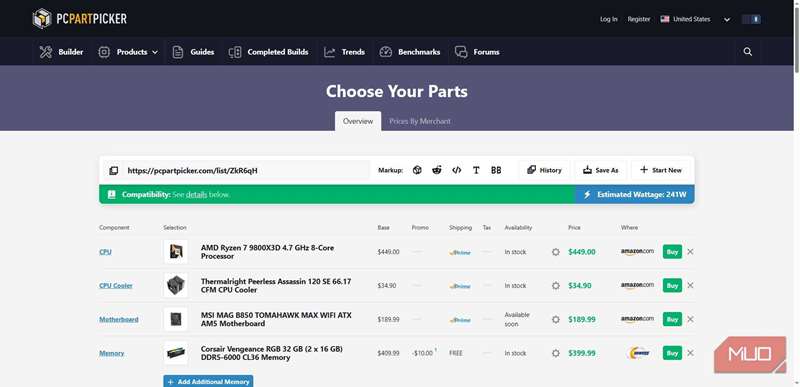
Task: Open the compatibility details link
Action: click(x=196, y=195)
